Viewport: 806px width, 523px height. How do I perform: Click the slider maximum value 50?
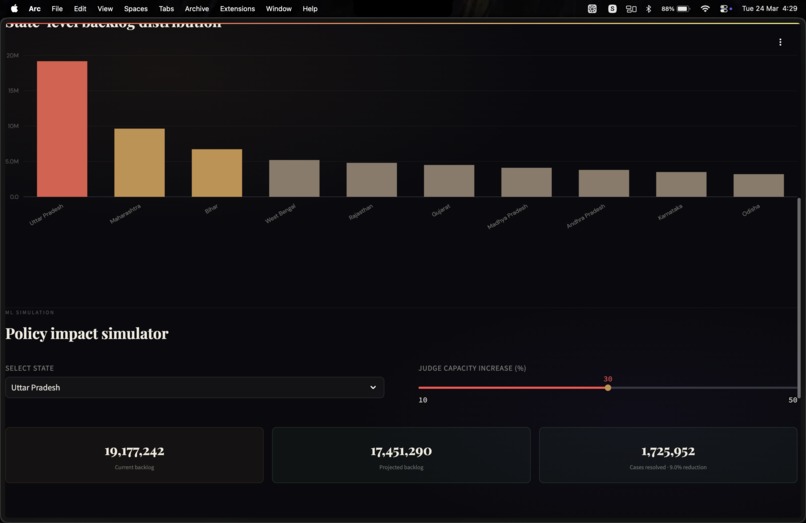793,400
